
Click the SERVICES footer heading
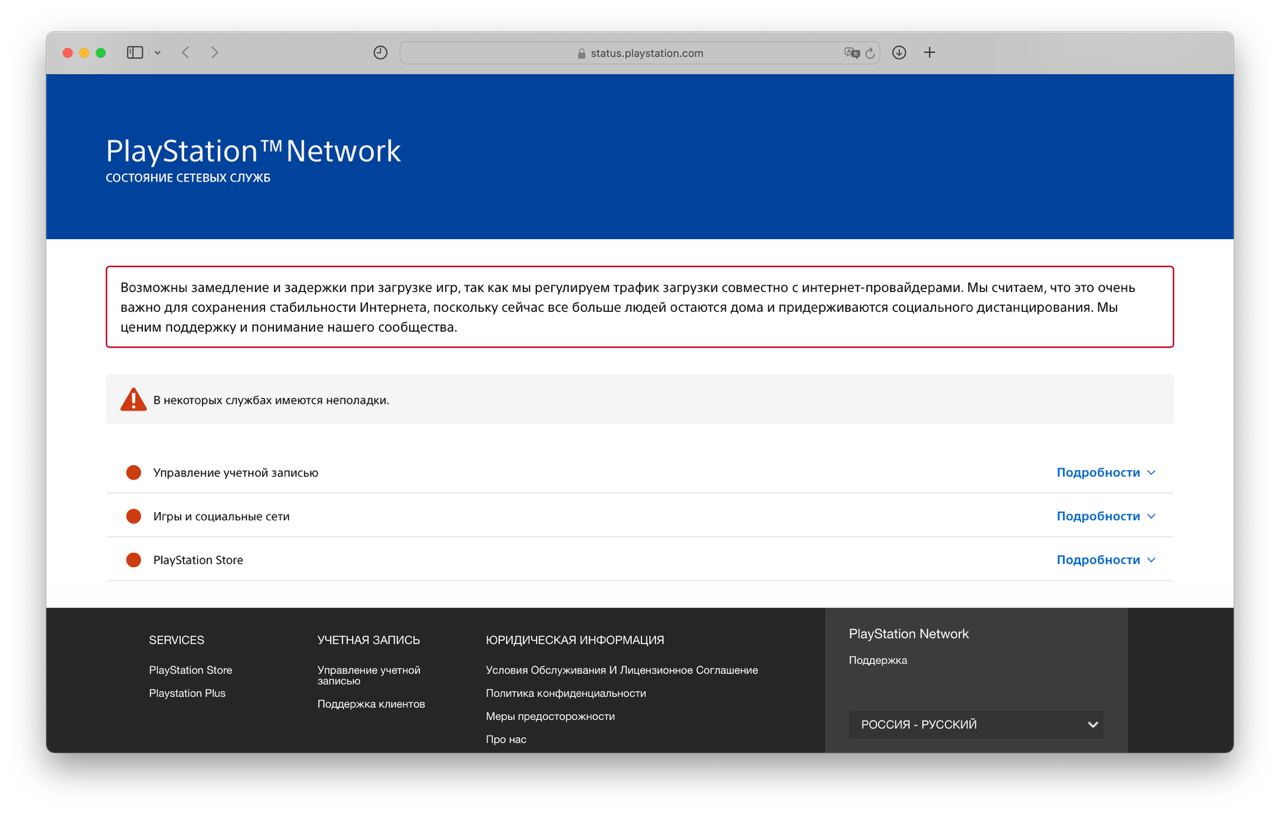[176, 640]
